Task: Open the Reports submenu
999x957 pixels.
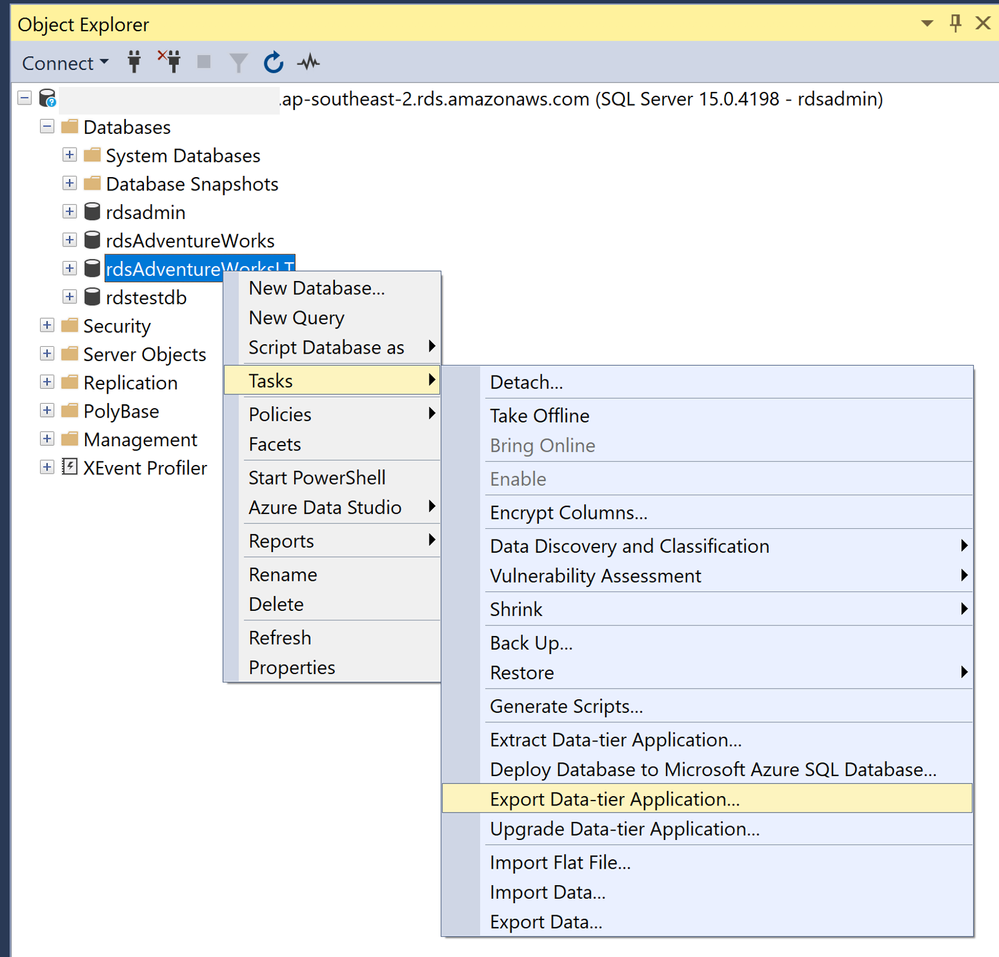Action: click(x=333, y=541)
